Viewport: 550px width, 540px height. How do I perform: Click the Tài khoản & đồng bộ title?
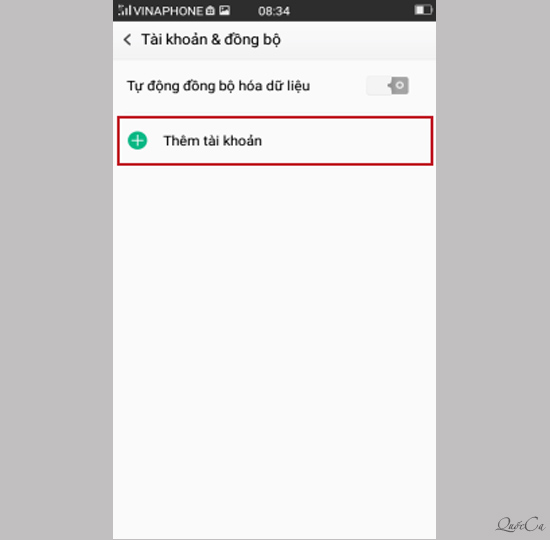211,40
